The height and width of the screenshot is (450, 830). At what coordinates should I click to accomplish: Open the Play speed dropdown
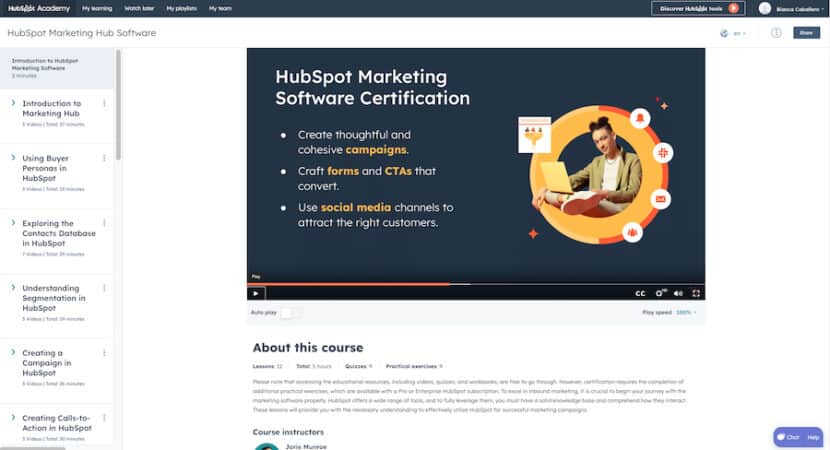[x=685, y=313]
